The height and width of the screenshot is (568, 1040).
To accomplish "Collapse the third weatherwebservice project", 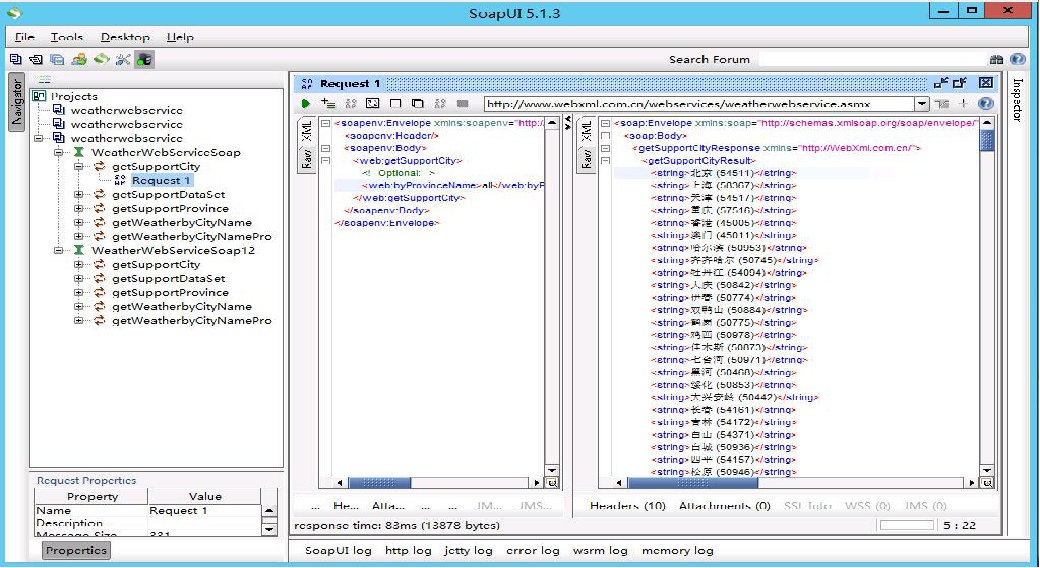I will point(39,138).
